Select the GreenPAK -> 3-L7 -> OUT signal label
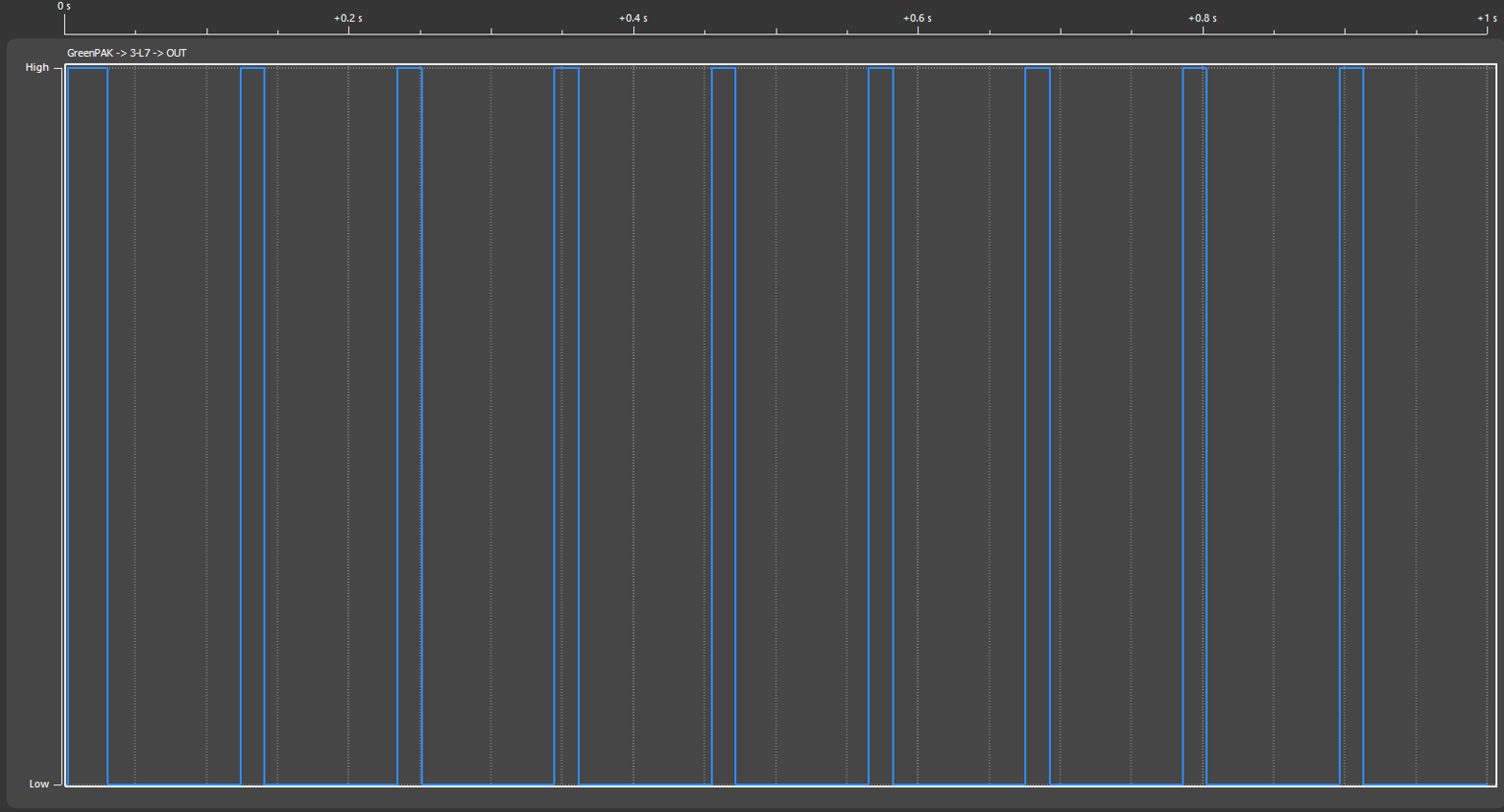1504x812 pixels. click(x=127, y=53)
